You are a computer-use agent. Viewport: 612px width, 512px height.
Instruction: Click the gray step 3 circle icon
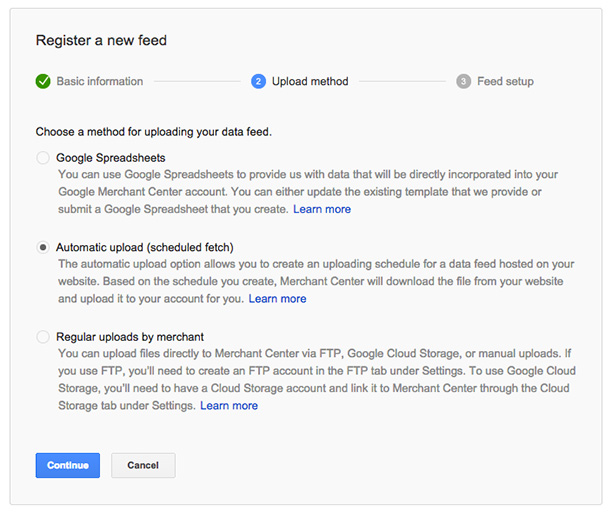pos(463,81)
